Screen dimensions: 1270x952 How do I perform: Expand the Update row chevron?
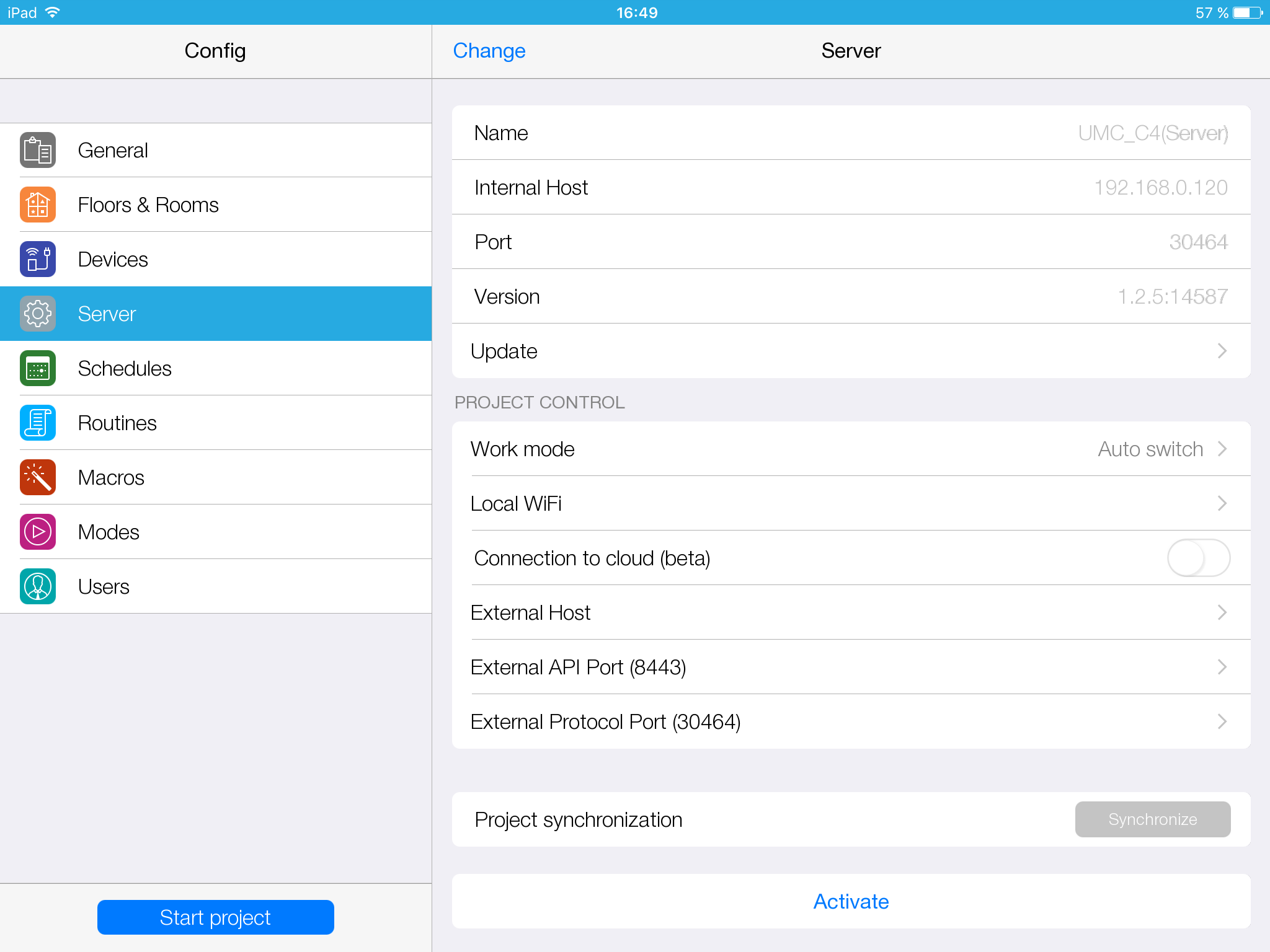pos(1222,351)
